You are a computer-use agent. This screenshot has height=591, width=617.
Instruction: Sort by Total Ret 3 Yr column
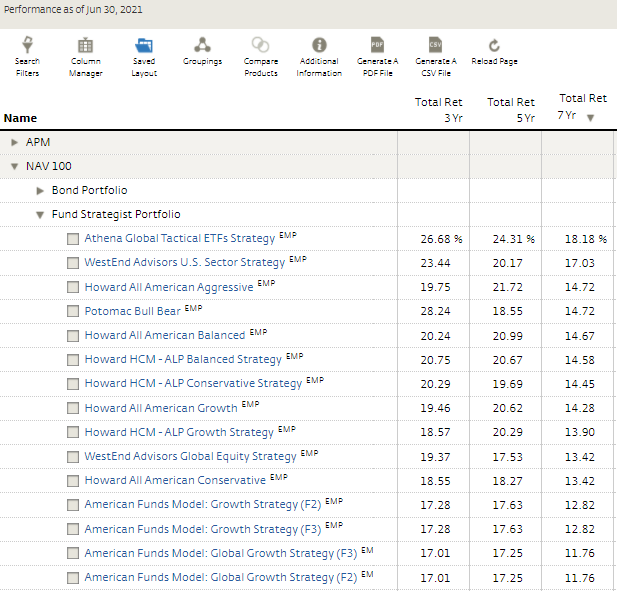pyautogui.click(x=438, y=110)
